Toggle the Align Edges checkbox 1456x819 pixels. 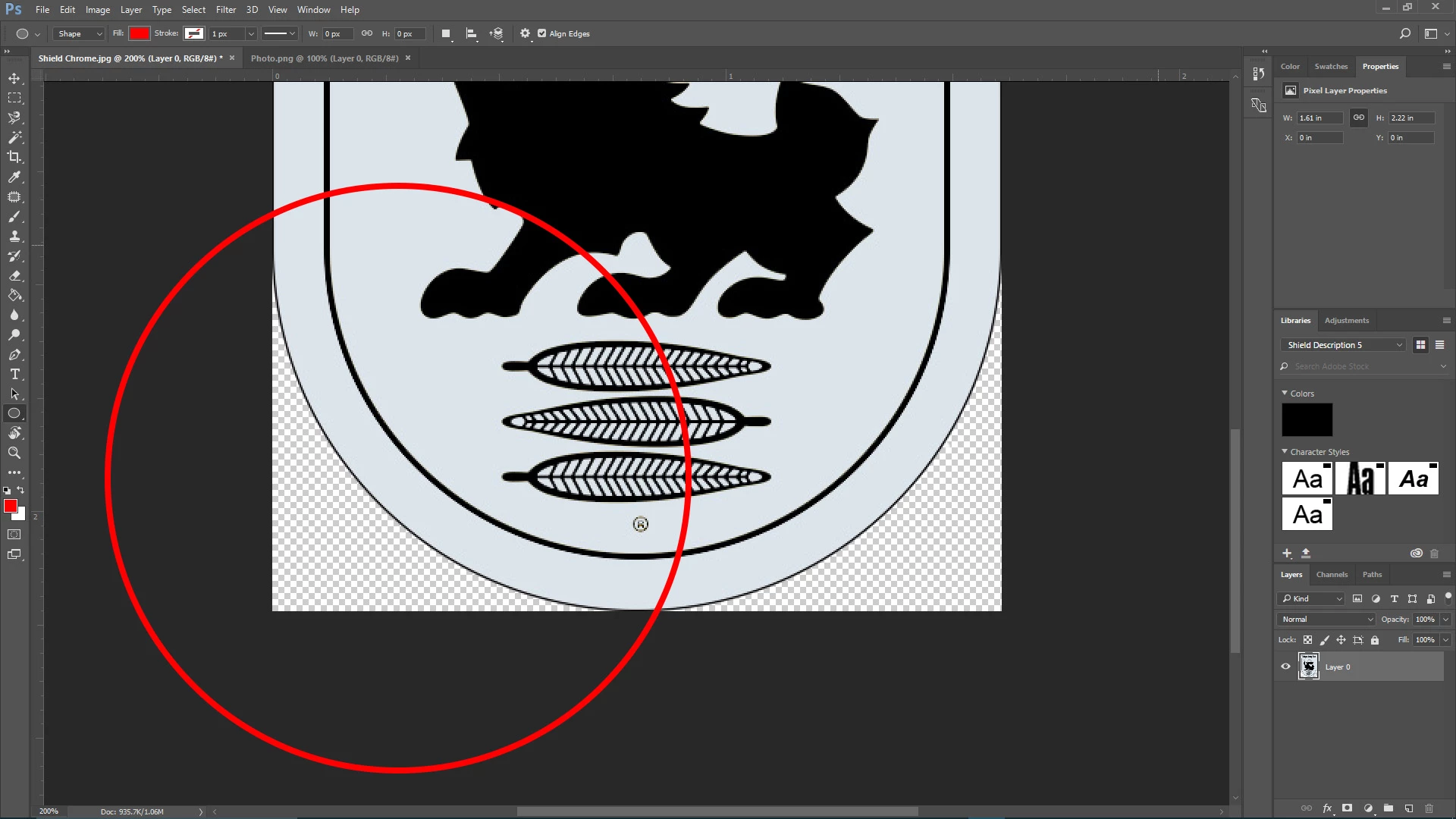[x=541, y=33]
